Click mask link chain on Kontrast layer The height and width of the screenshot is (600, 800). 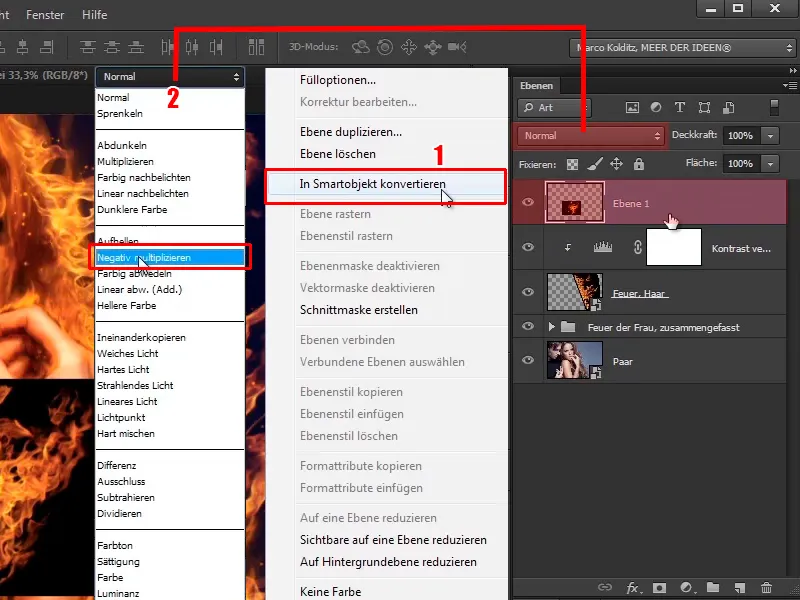(637, 247)
